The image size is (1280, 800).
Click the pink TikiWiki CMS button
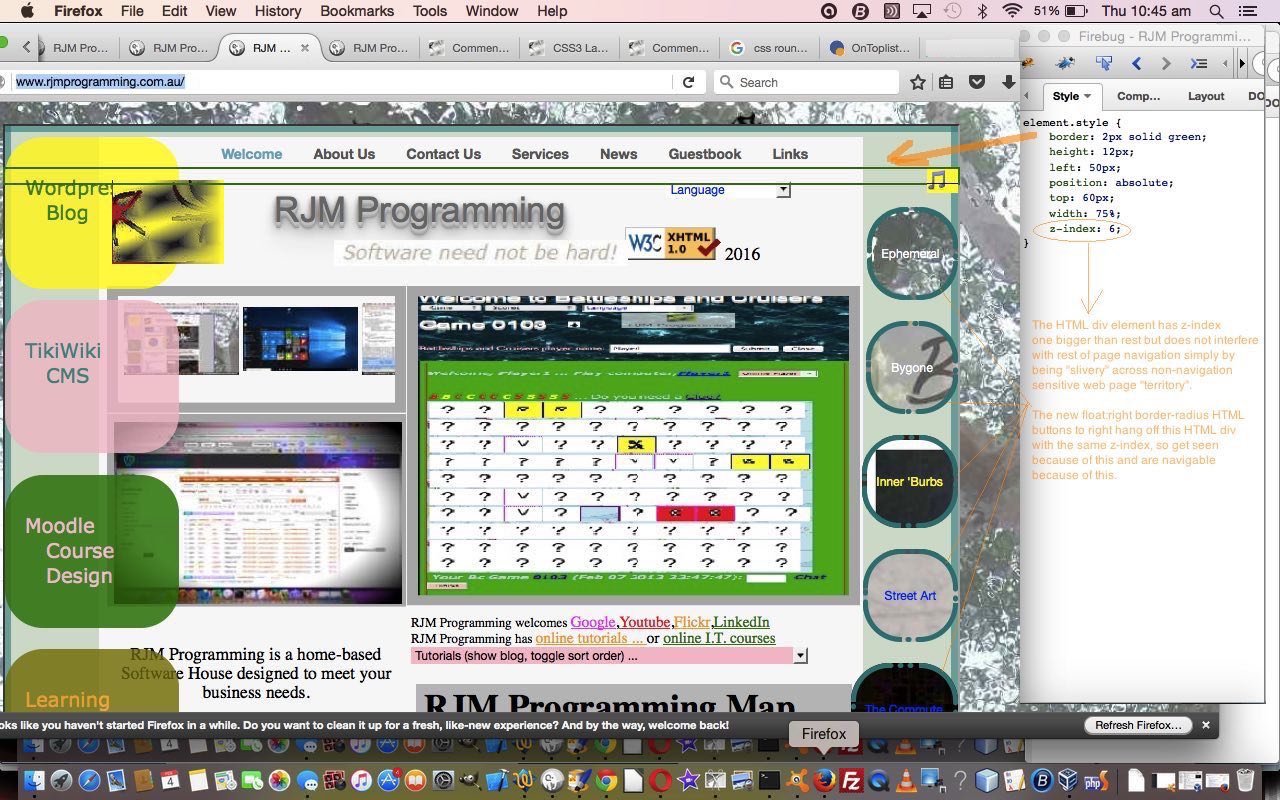pos(91,376)
